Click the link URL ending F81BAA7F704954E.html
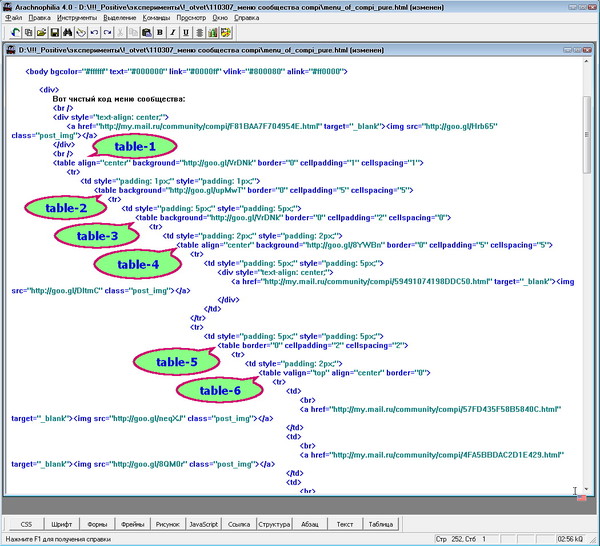 click(209, 126)
